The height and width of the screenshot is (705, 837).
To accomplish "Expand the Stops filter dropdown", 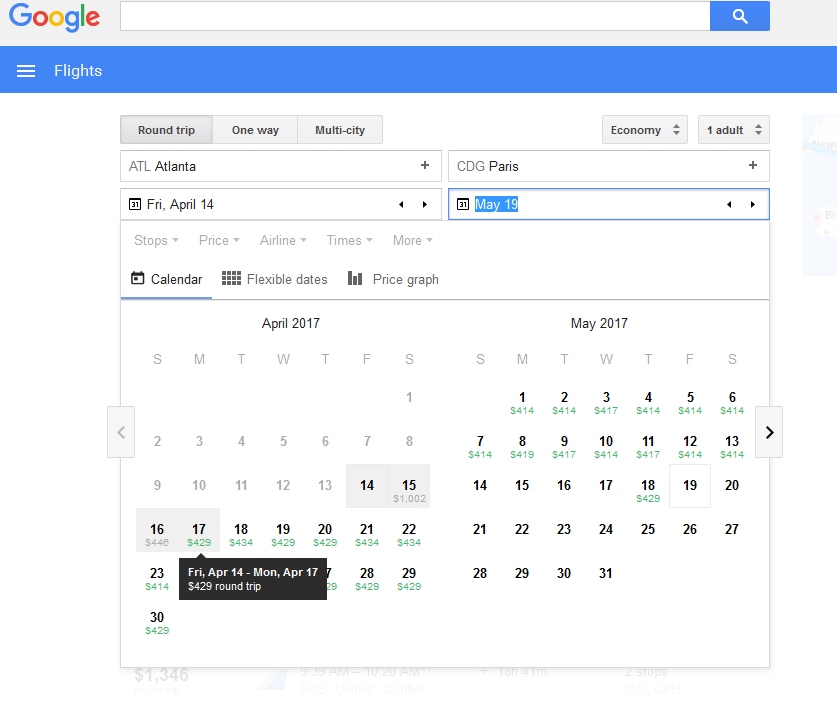I will click(x=156, y=240).
